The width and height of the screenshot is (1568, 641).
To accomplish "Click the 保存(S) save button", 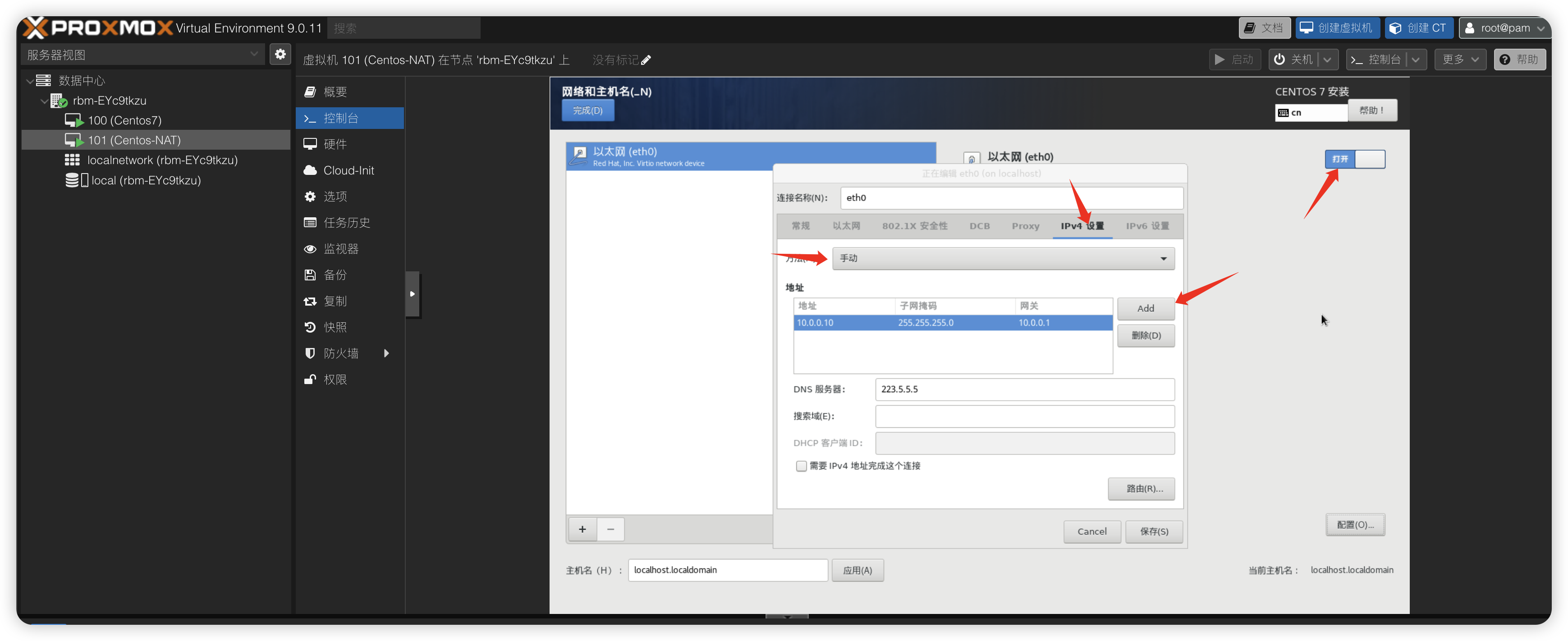I will 1154,531.
